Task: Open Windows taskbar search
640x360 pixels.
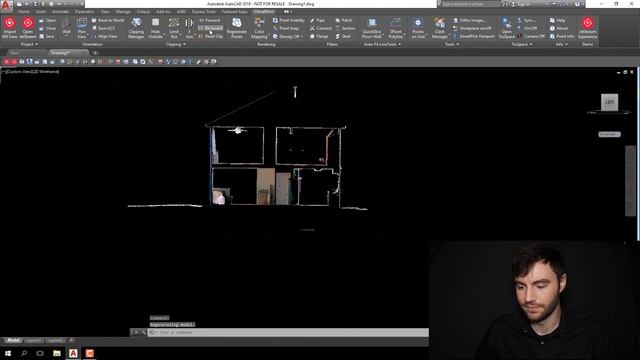Action: tap(24, 353)
